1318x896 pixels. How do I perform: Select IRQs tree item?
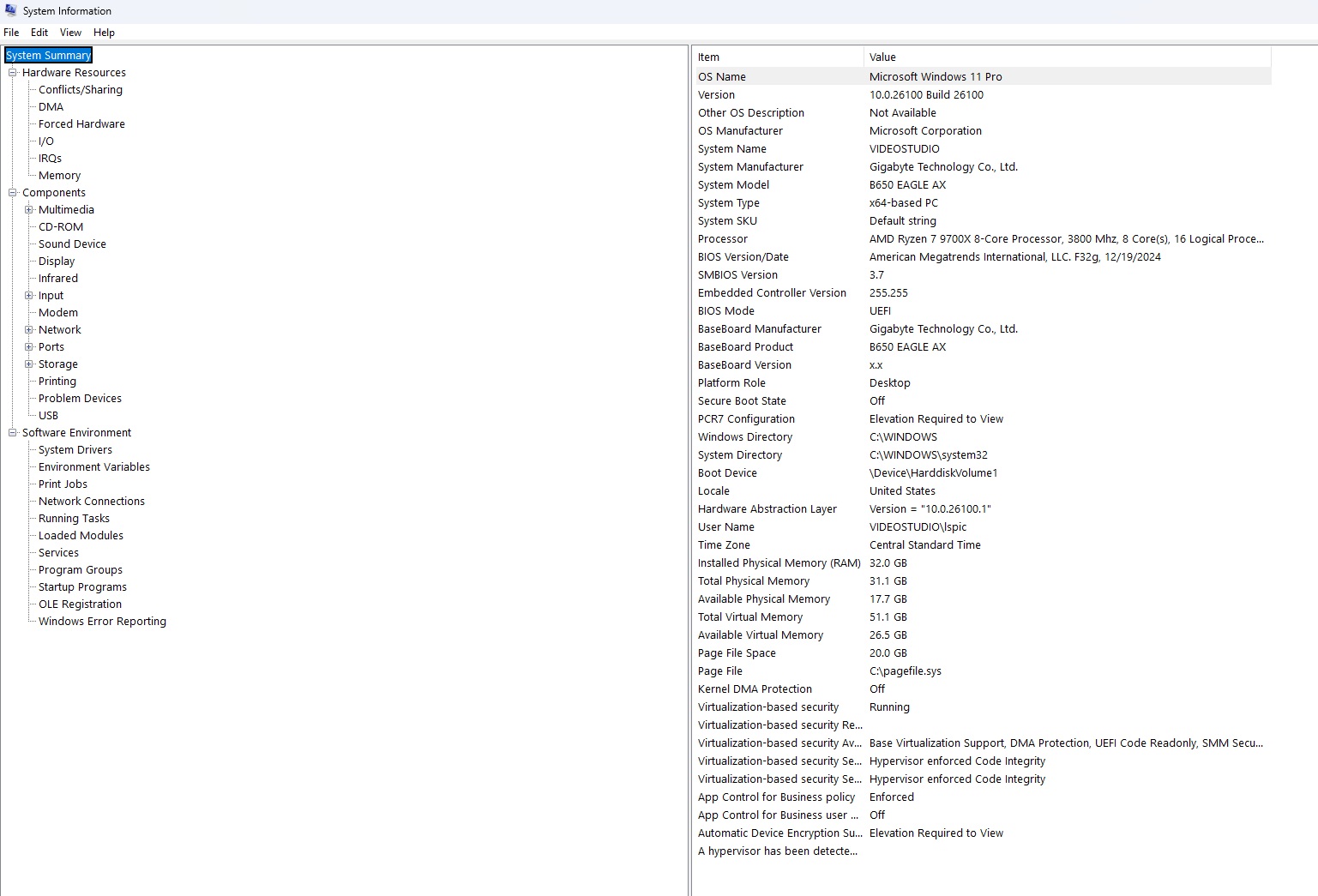point(50,159)
